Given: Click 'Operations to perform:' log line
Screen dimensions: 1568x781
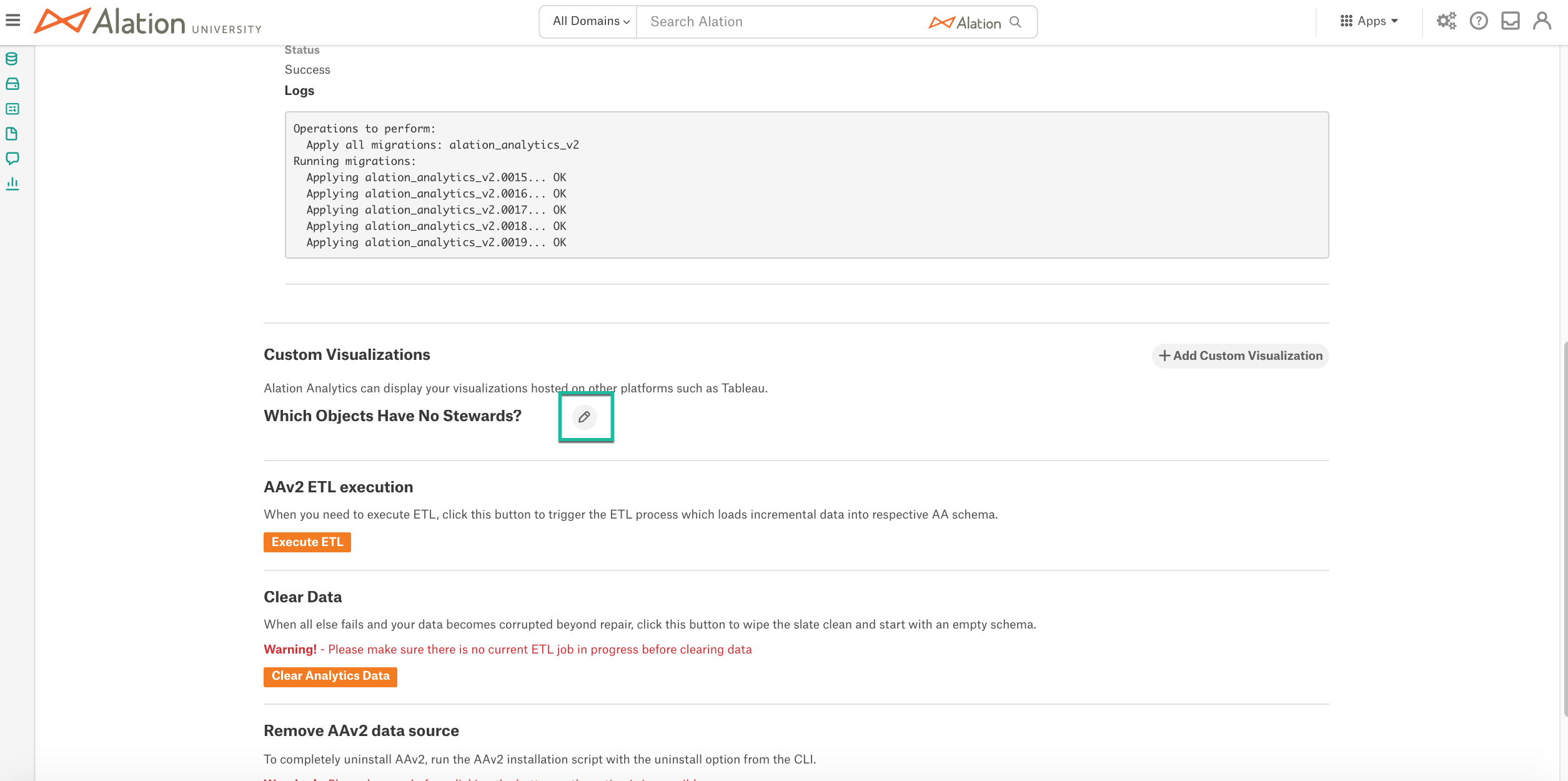Looking at the screenshot, I should click(364, 129).
